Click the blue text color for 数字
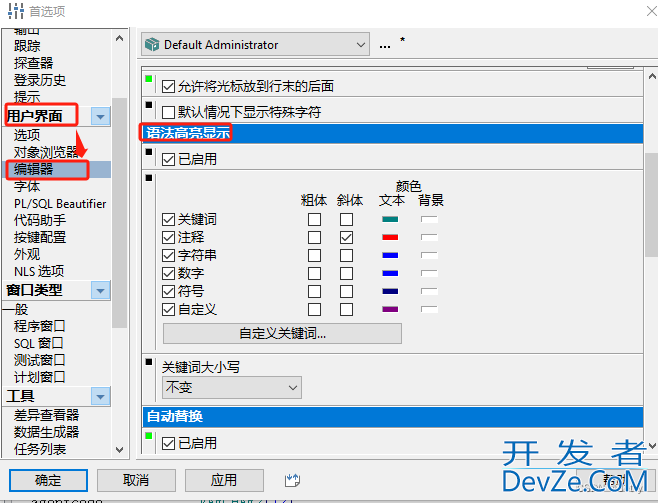 (x=390, y=273)
